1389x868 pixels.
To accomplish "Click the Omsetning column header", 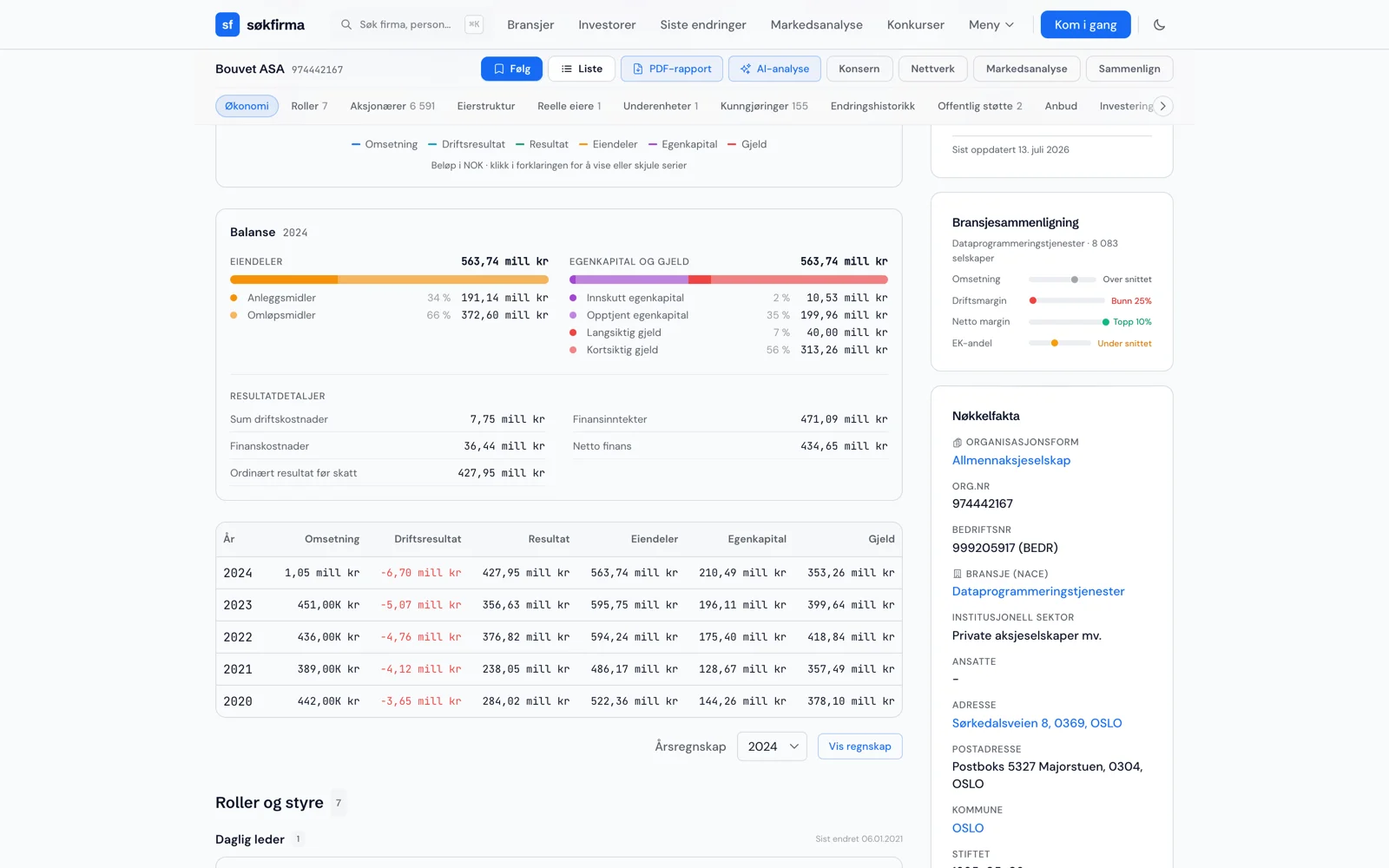I will coord(332,539).
